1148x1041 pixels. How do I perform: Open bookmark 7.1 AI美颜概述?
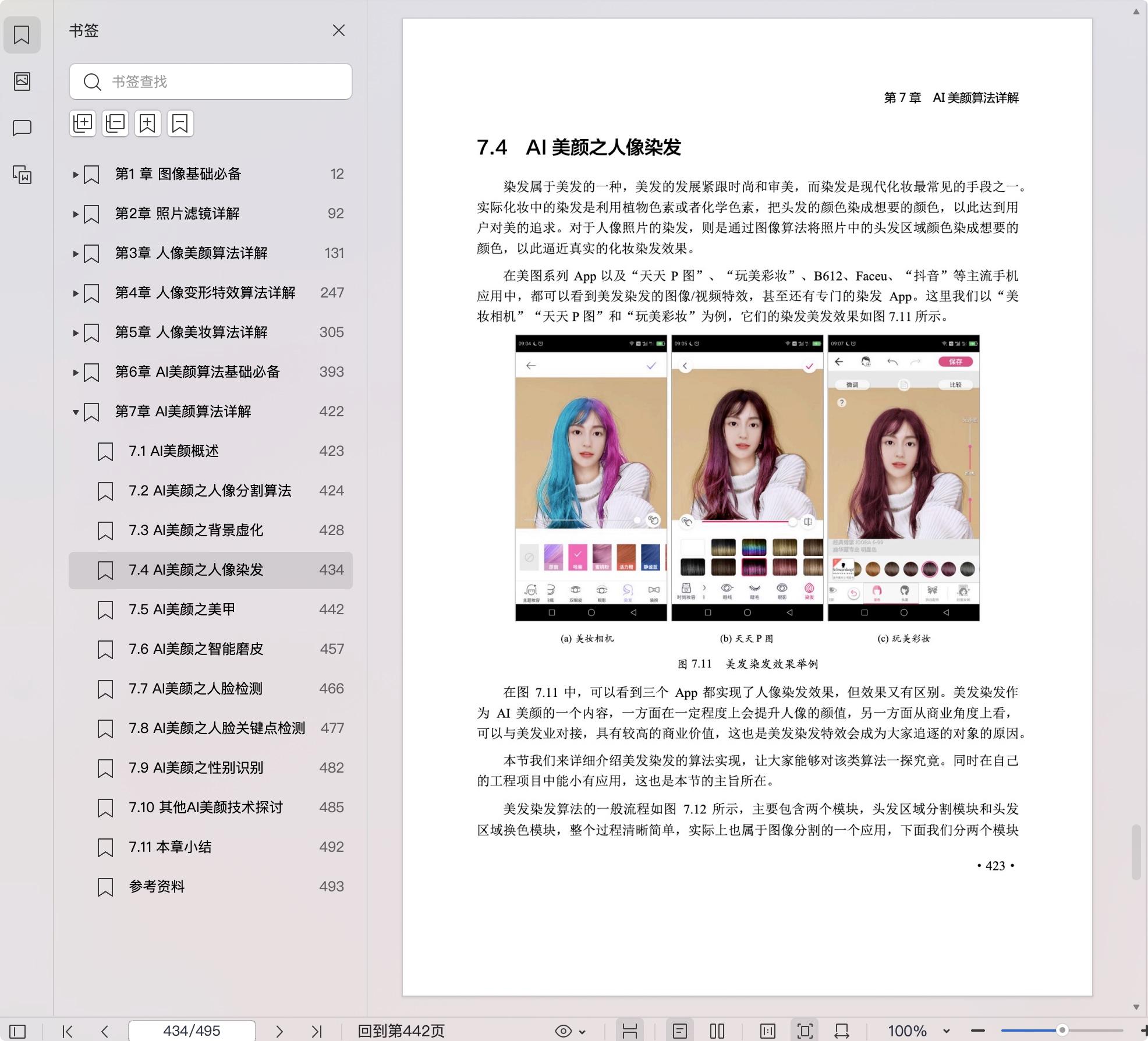coord(211,451)
